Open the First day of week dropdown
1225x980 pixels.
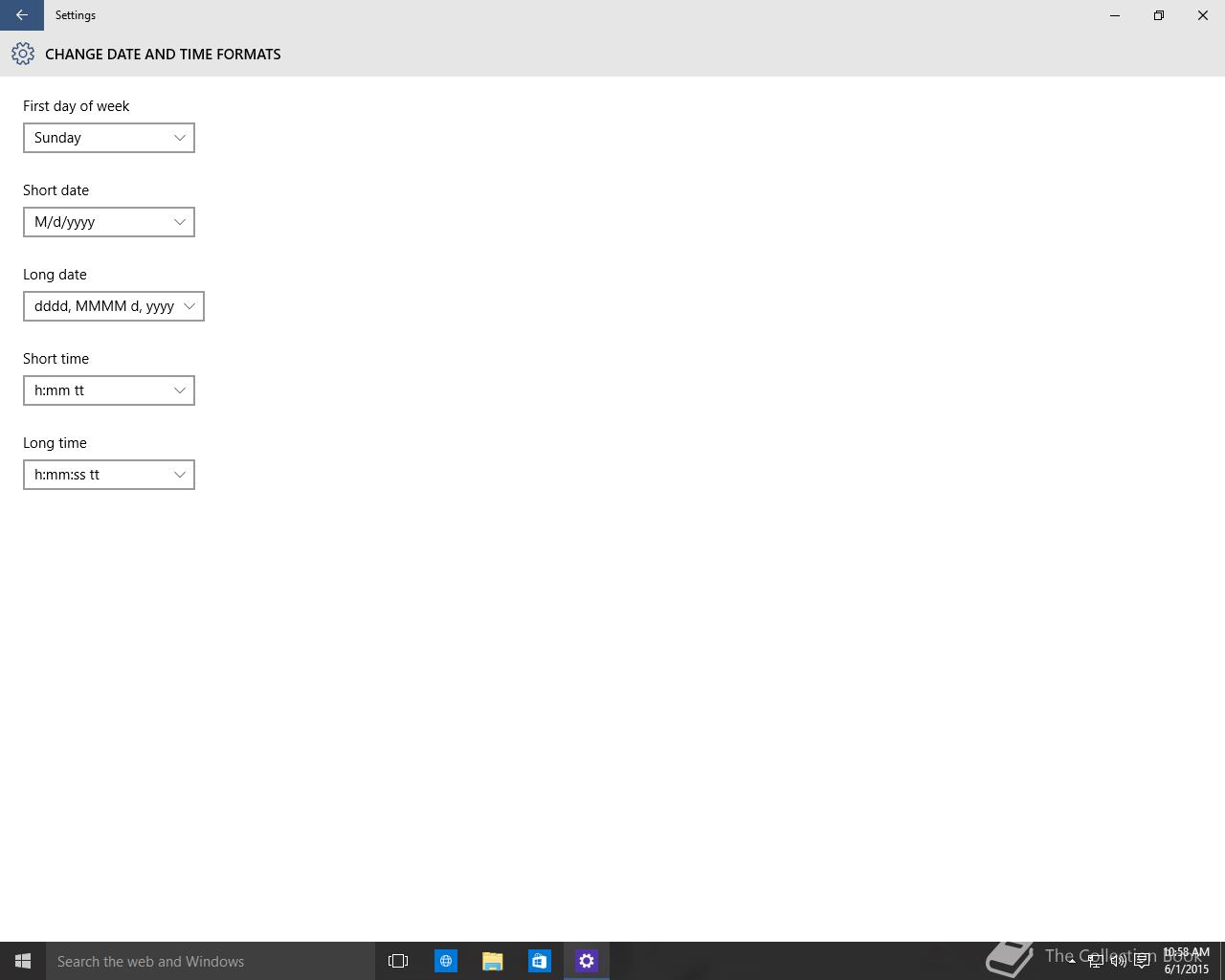point(109,138)
